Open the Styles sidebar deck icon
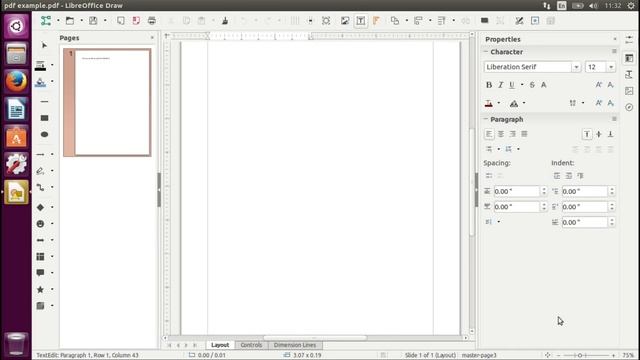This screenshot has height=360, width=640. coord(629,75)
